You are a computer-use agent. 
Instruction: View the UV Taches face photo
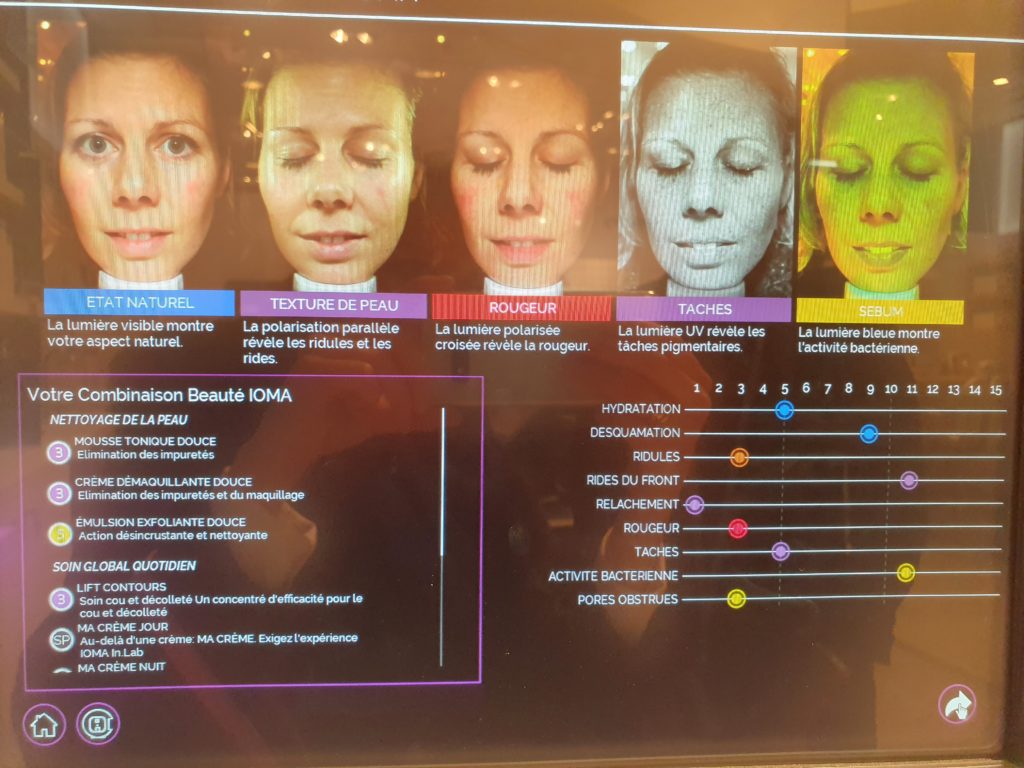pyautogui.click(x=707, y=168)
